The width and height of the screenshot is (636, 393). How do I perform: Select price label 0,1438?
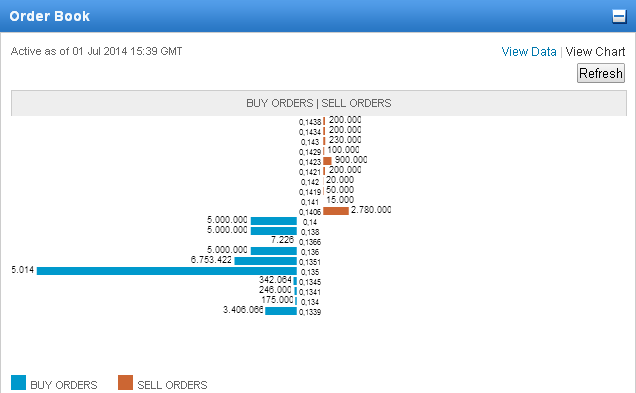[310, 122]
